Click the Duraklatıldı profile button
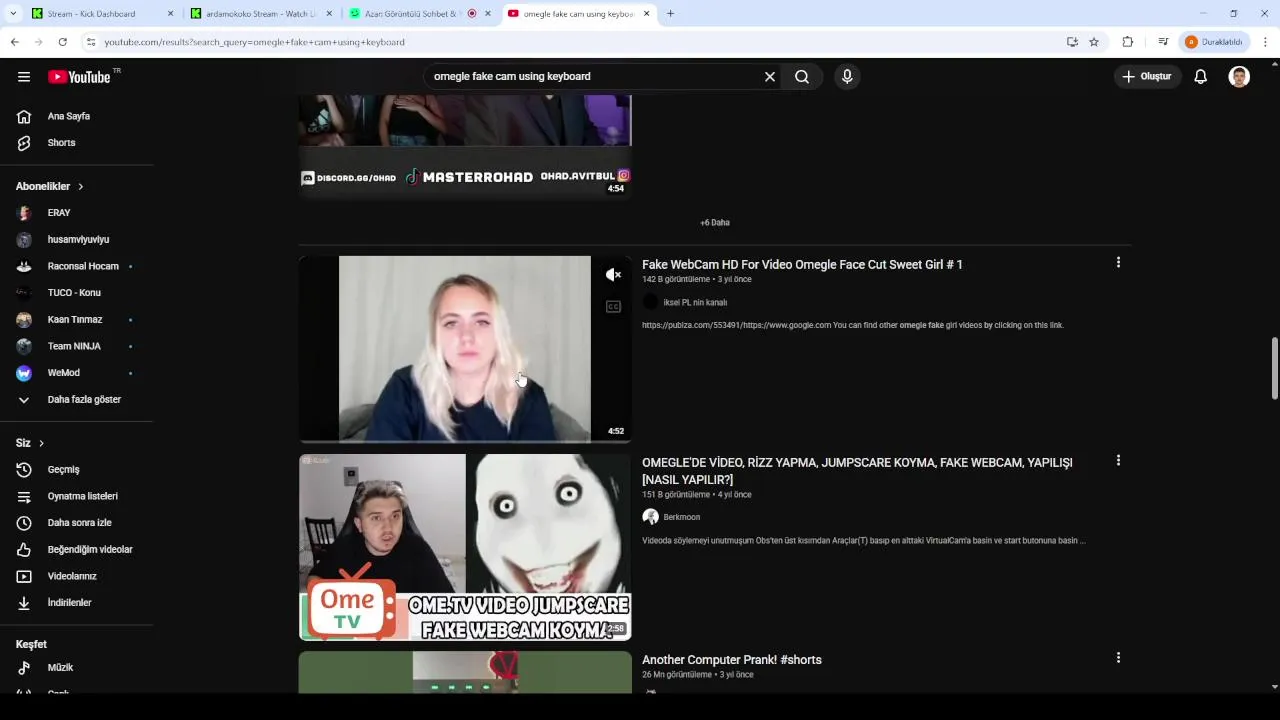Viewport: 1280px width, 720px height. tap(1213, 42)
